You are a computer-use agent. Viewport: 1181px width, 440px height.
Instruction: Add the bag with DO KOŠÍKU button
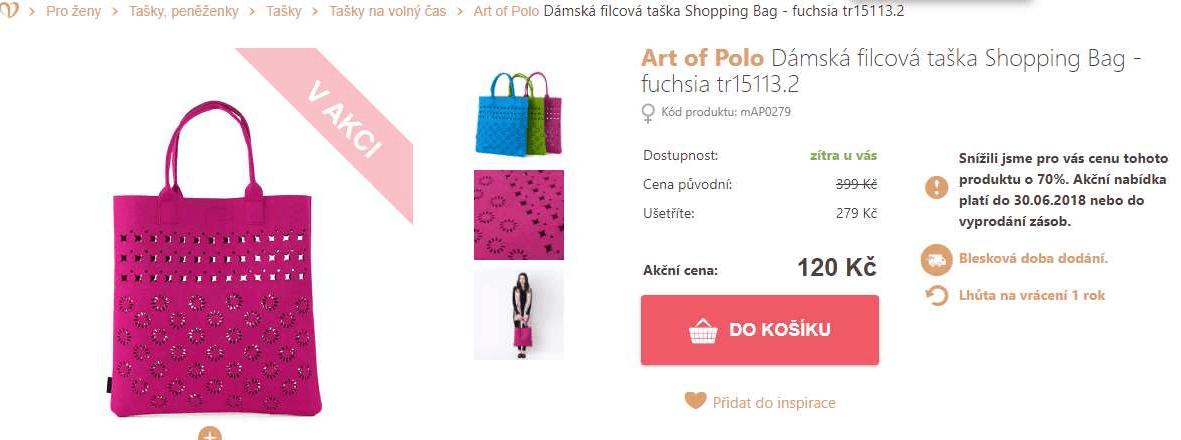[759, 330]
